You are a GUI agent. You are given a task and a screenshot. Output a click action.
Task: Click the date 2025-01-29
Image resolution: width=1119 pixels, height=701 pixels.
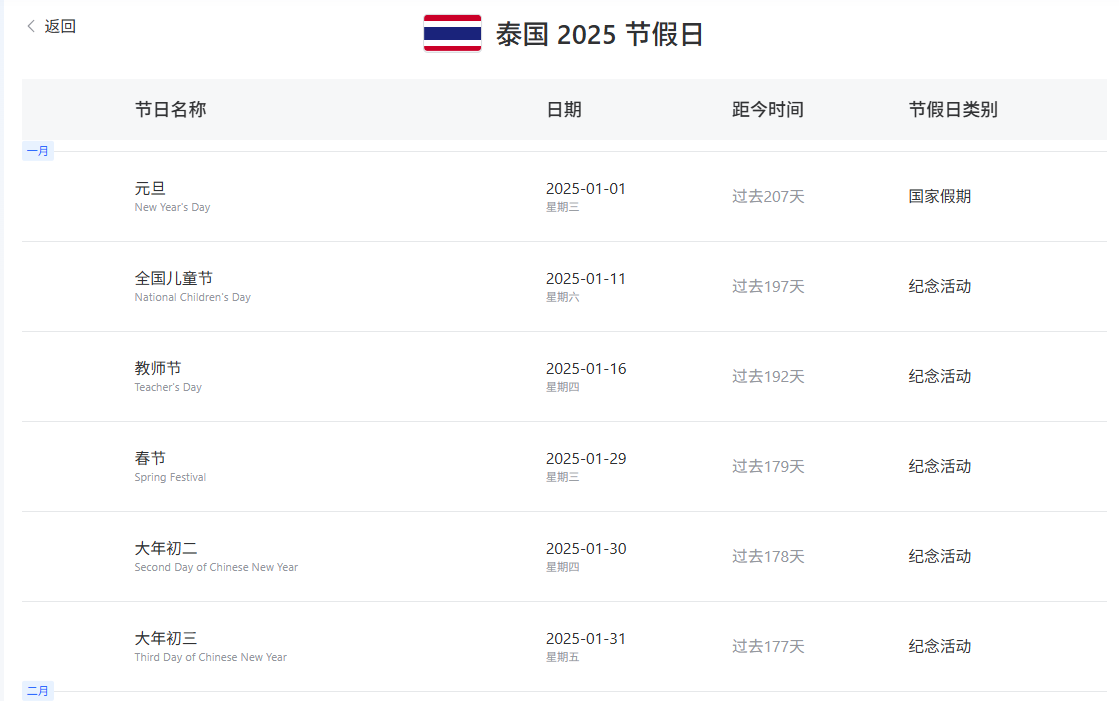[585, 459]
